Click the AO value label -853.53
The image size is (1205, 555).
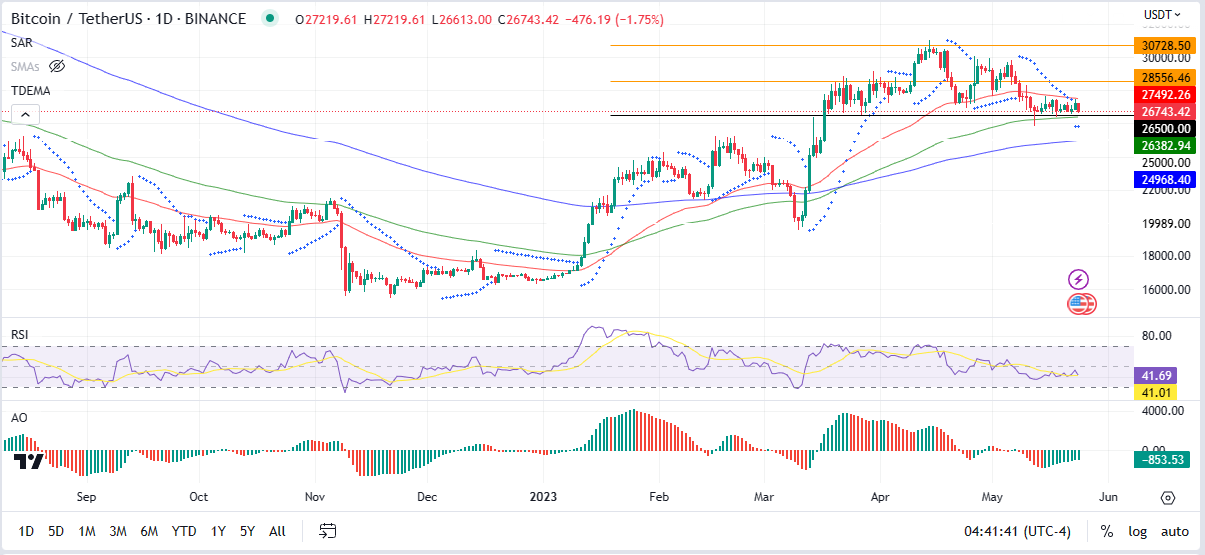pos(1162,459)
